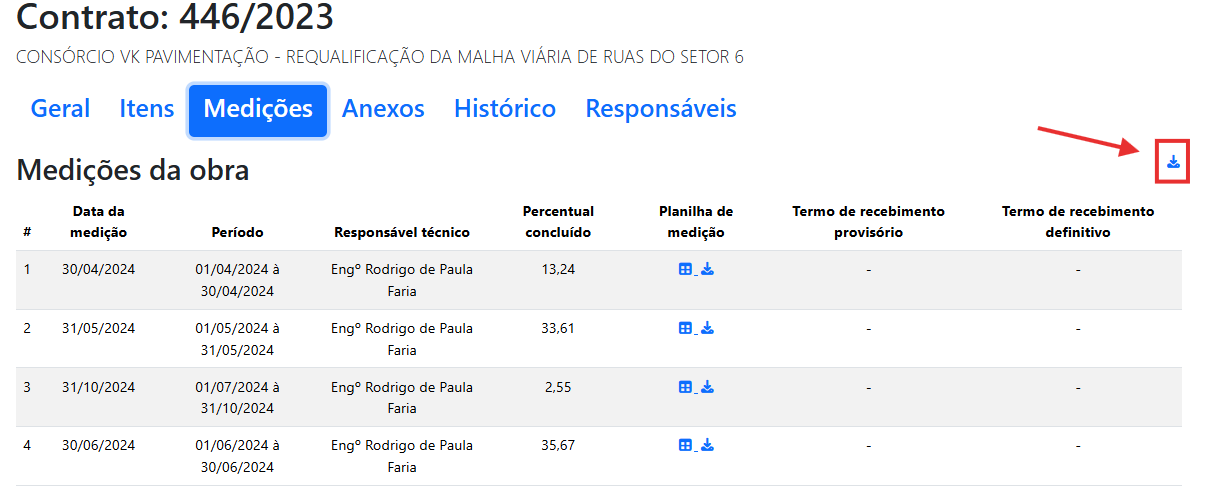The width and height of the screenshot is (1218, 495).
Task: Download measurement 1 spreadsheet file
Action: pos(707,269)
